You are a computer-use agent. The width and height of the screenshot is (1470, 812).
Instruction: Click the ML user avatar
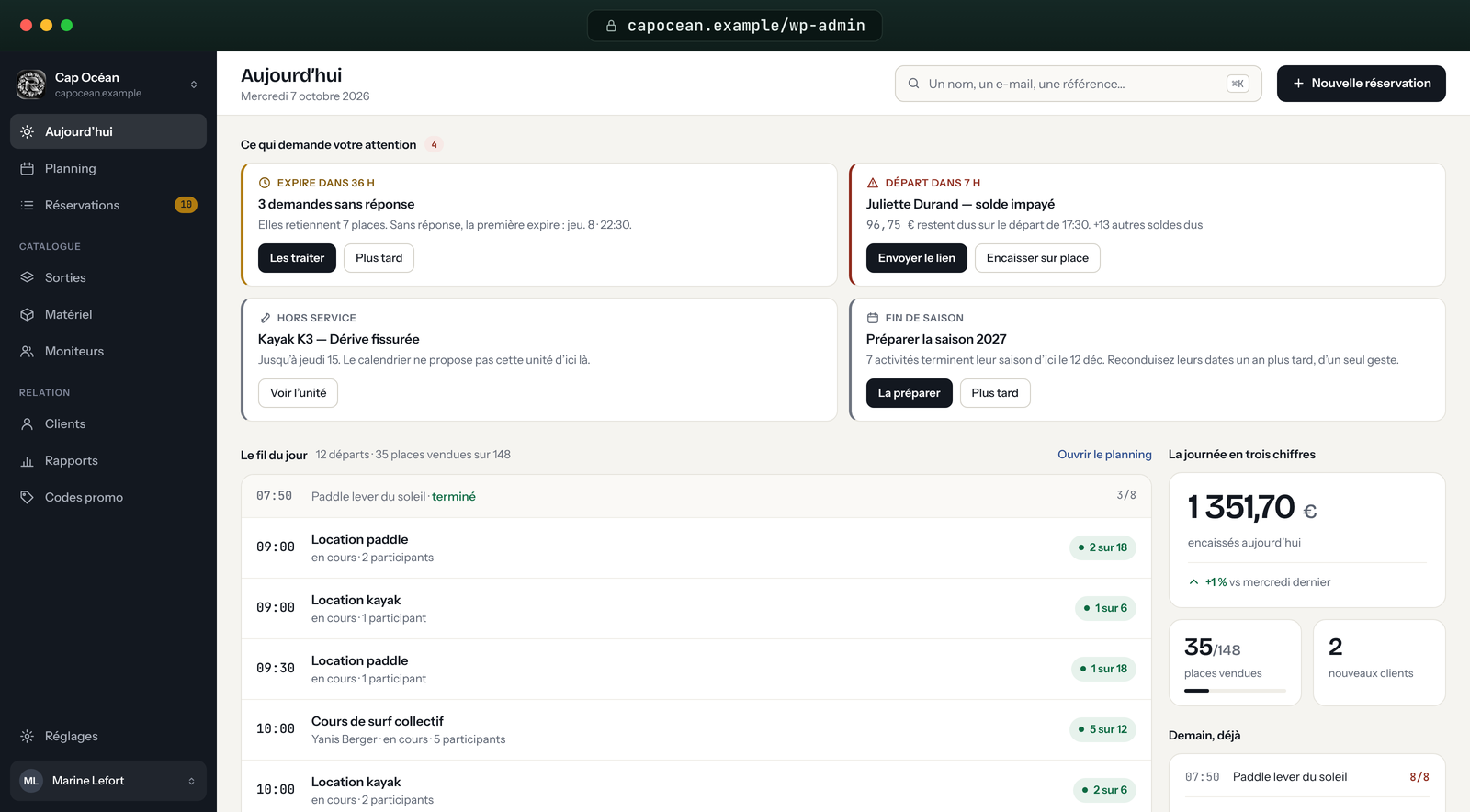point(31,781)
